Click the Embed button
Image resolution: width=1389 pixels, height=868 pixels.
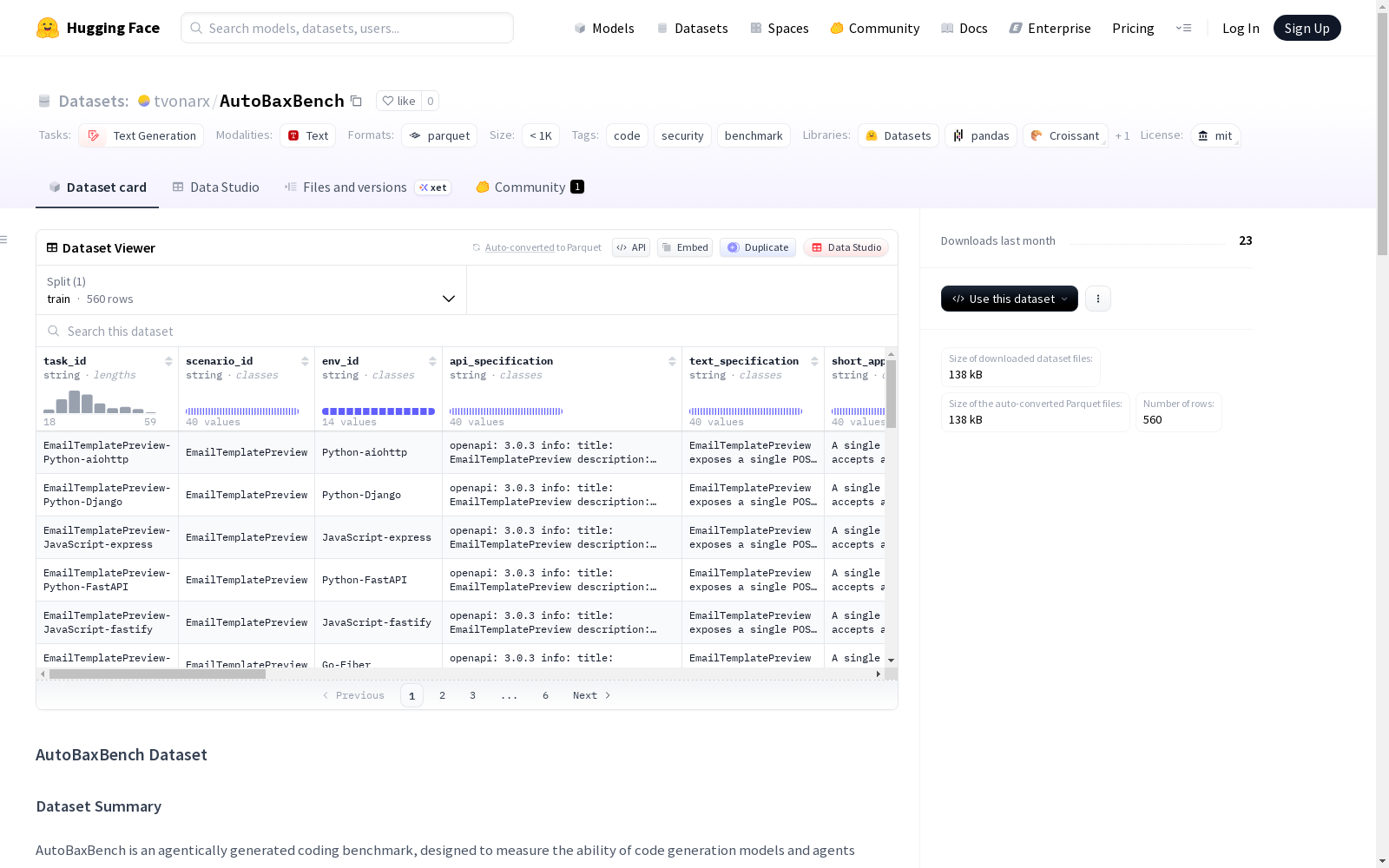coord(685,247)
